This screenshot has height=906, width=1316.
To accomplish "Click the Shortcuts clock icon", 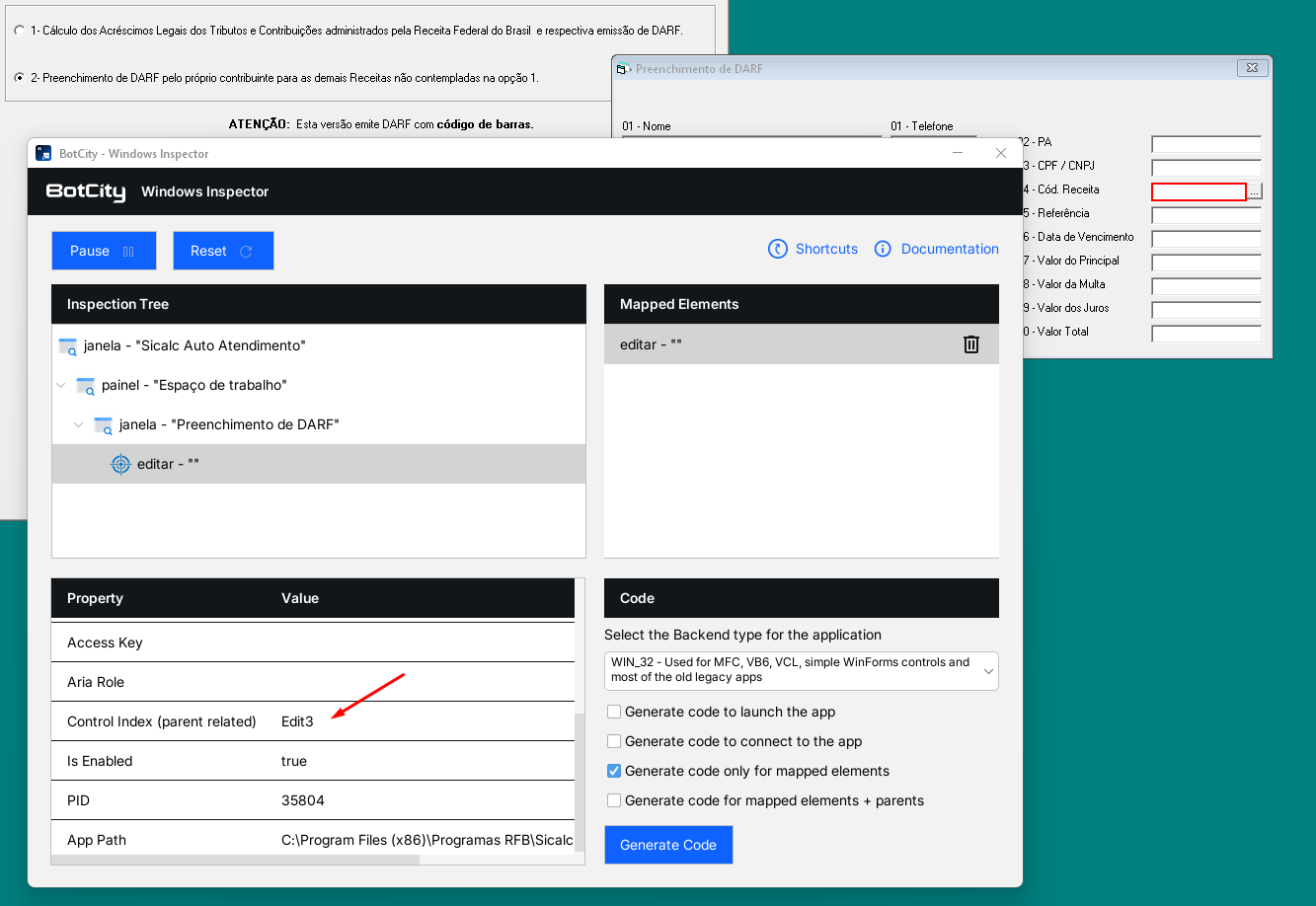I will [x=777, y=250].
